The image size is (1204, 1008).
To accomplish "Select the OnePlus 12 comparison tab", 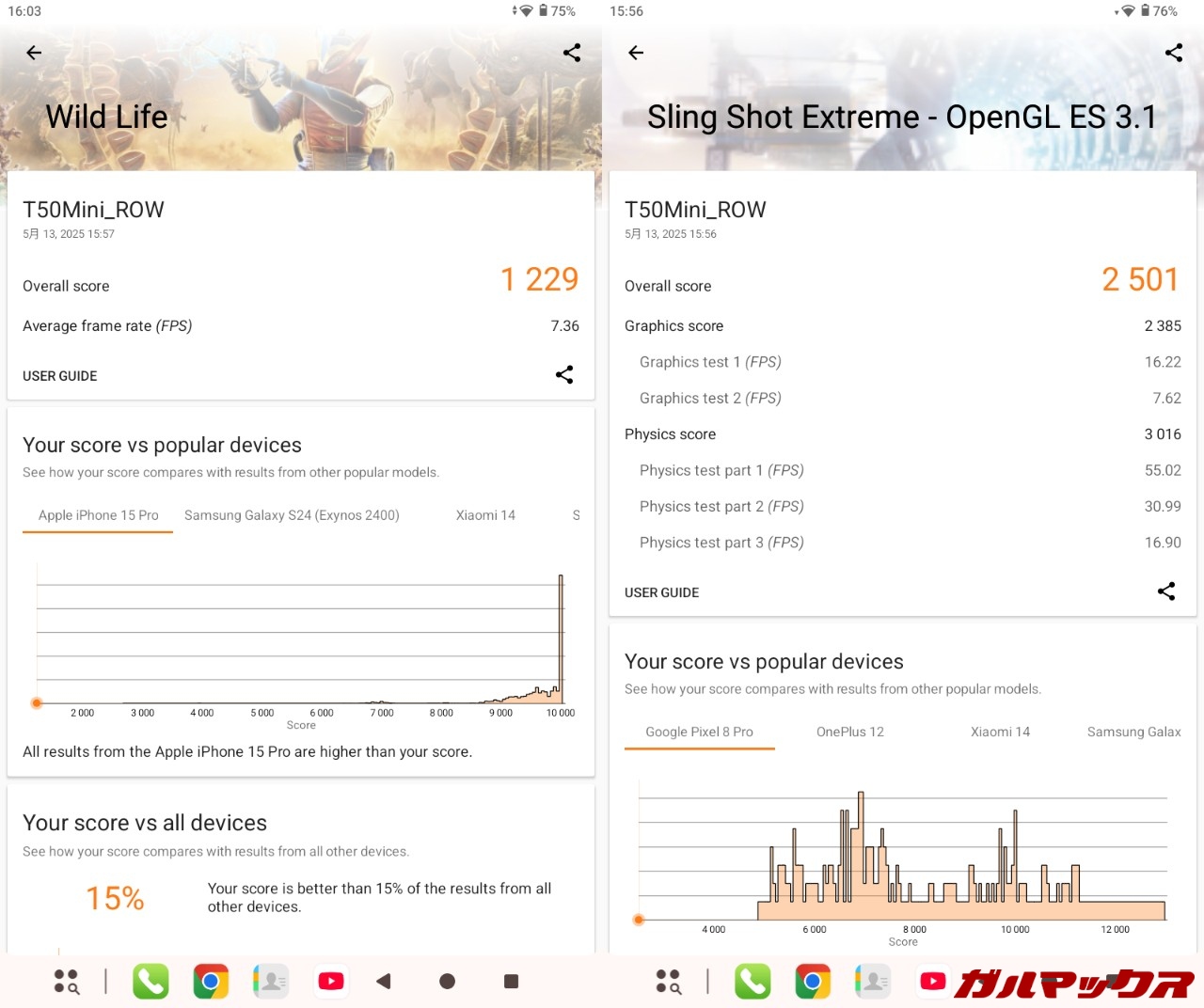I will pyautogui.click(x=850, y=732).
